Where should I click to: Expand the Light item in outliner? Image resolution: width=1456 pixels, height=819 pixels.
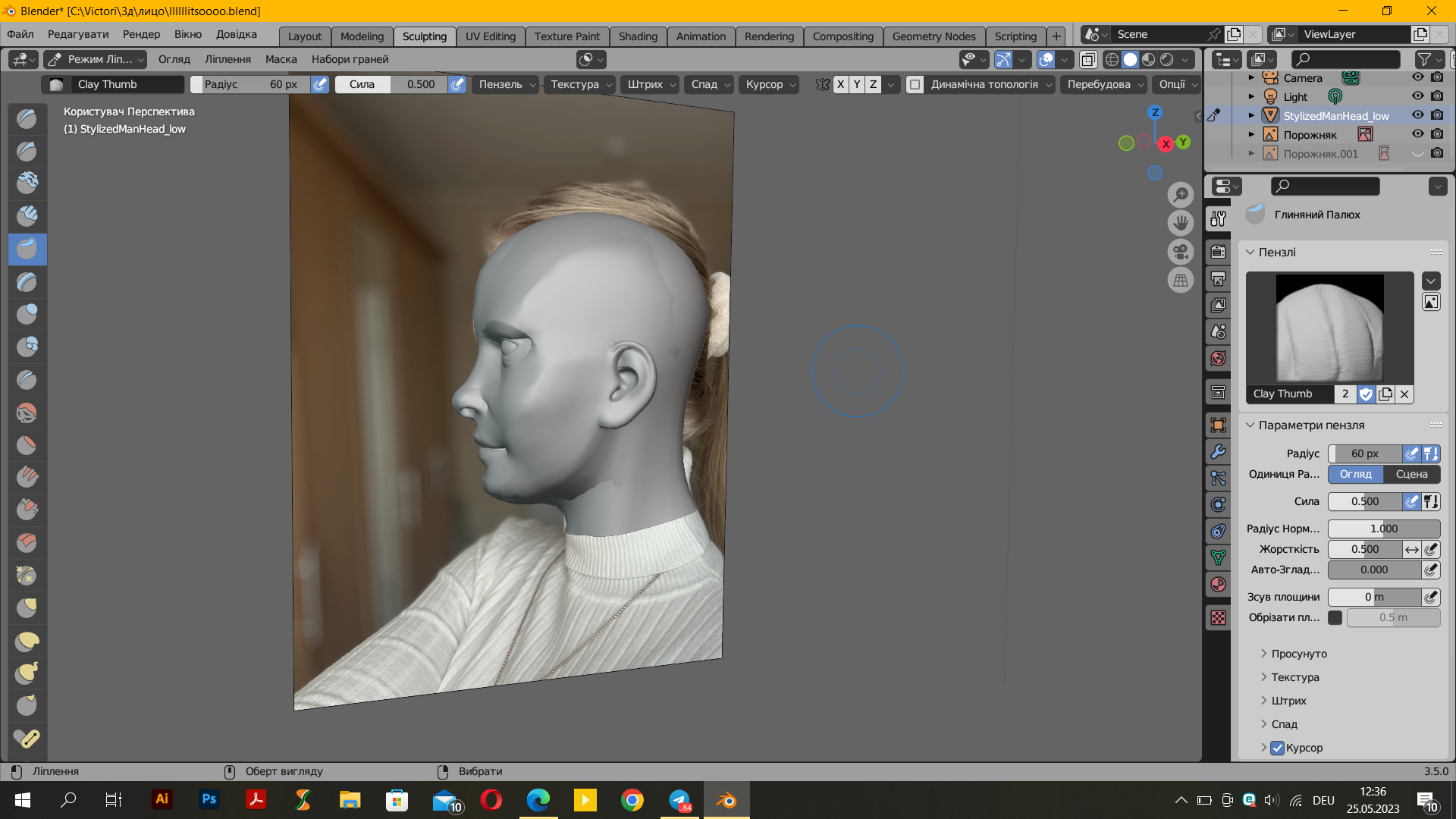click(1251, 96)
